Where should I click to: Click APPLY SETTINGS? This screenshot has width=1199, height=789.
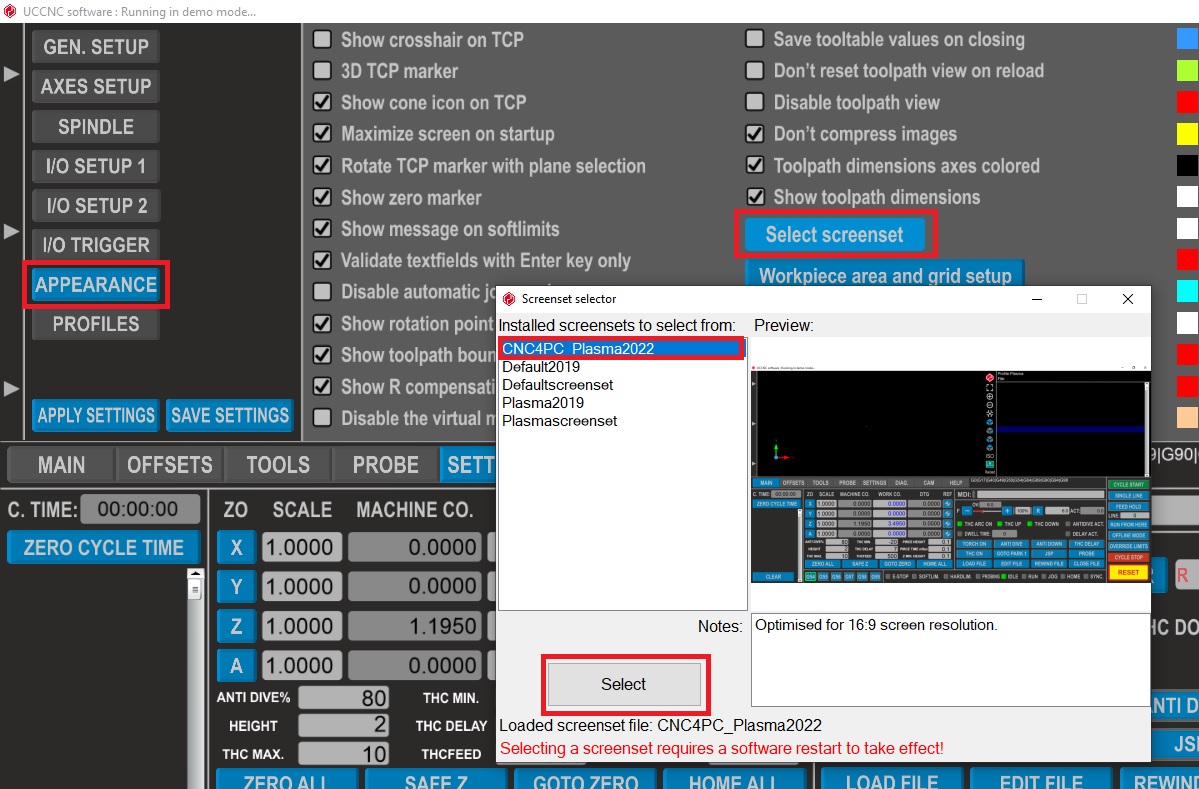point(95,415)
